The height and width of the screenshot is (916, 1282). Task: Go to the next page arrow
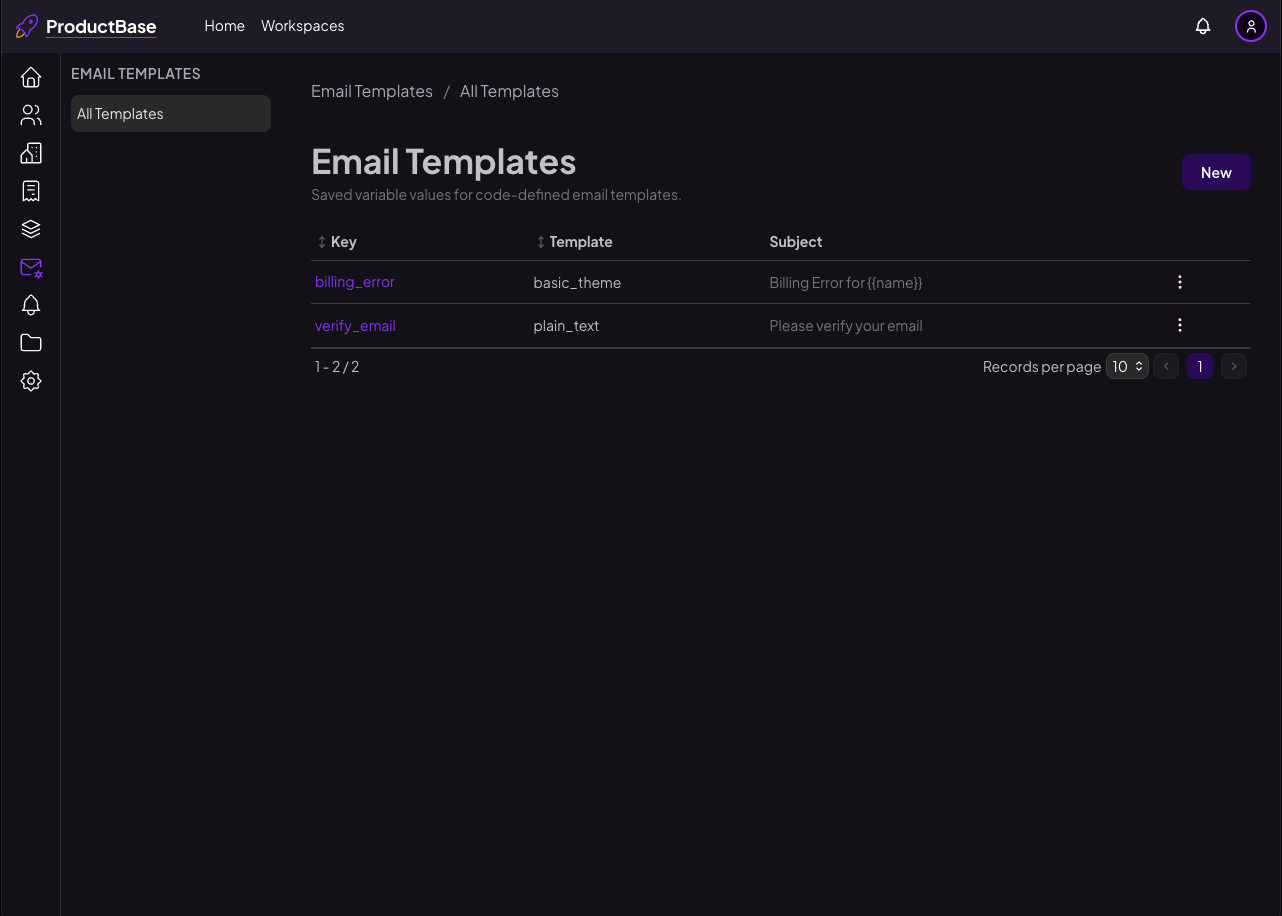click(1234, 367)
